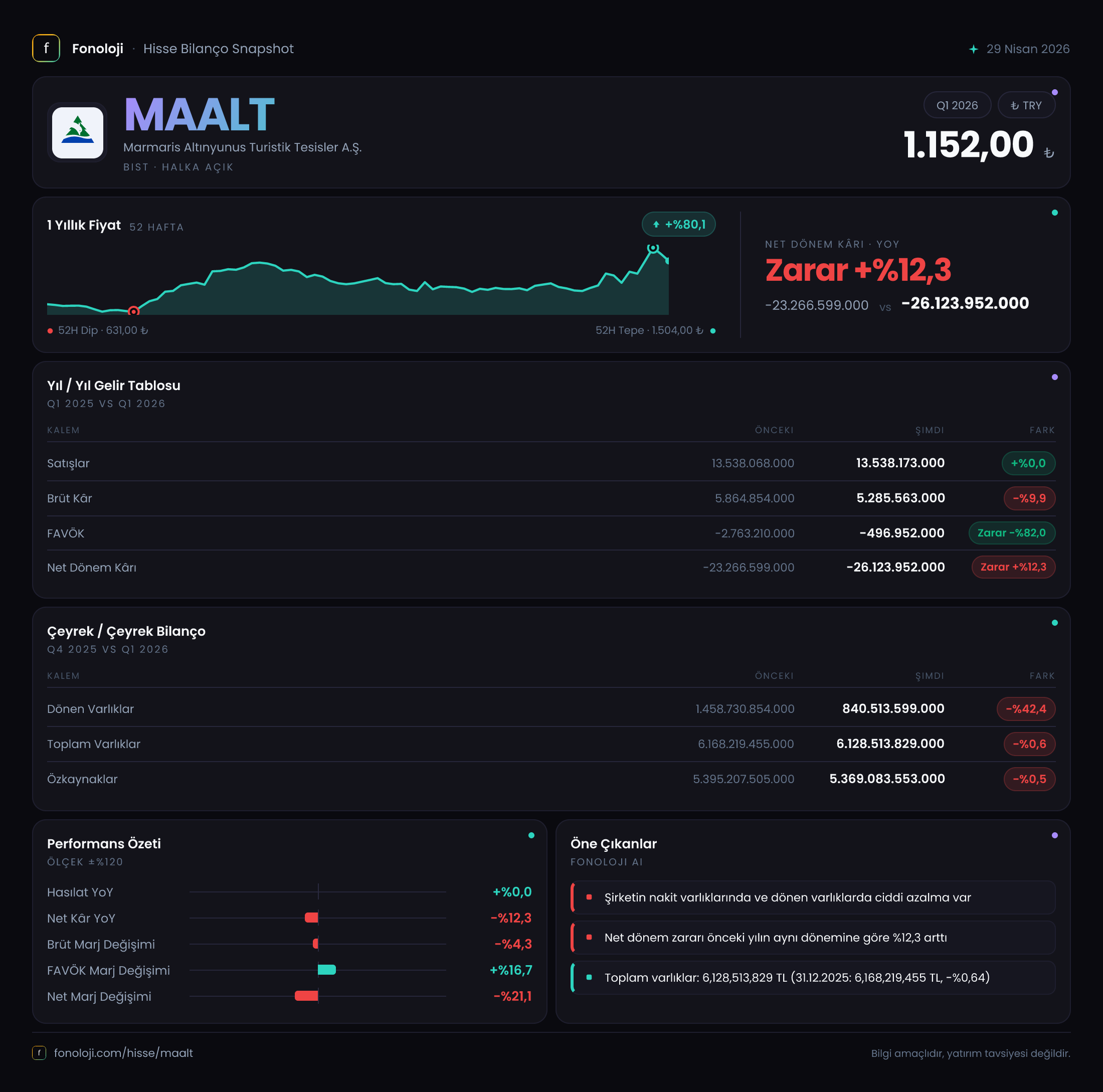The height and width of the screenshot is (1092, 1103).
Task: Click the FAVÖK previous value -2.763.210.000
Action: pyautogui.click(x=754, y=533)
